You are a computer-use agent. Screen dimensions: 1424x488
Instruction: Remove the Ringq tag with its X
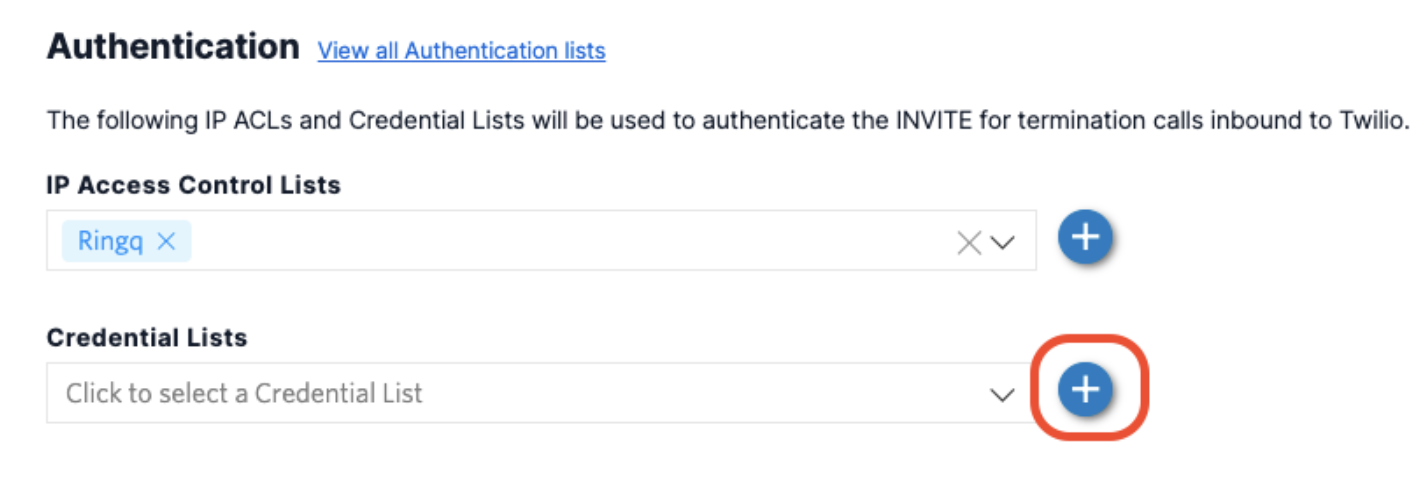pyautogui.click(x=167, y=241)
